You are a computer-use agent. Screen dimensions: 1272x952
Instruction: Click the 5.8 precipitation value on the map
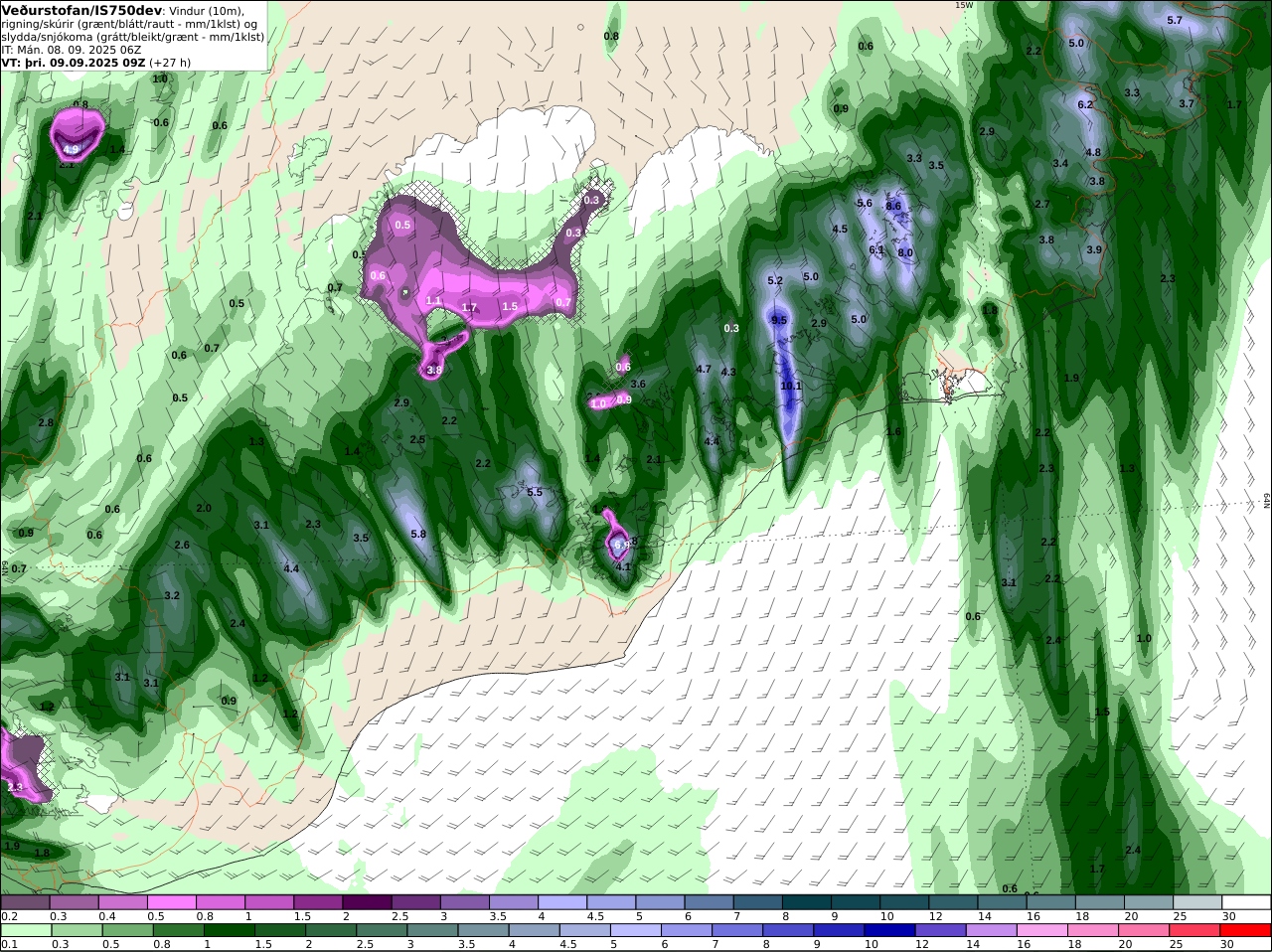[418, 534]
